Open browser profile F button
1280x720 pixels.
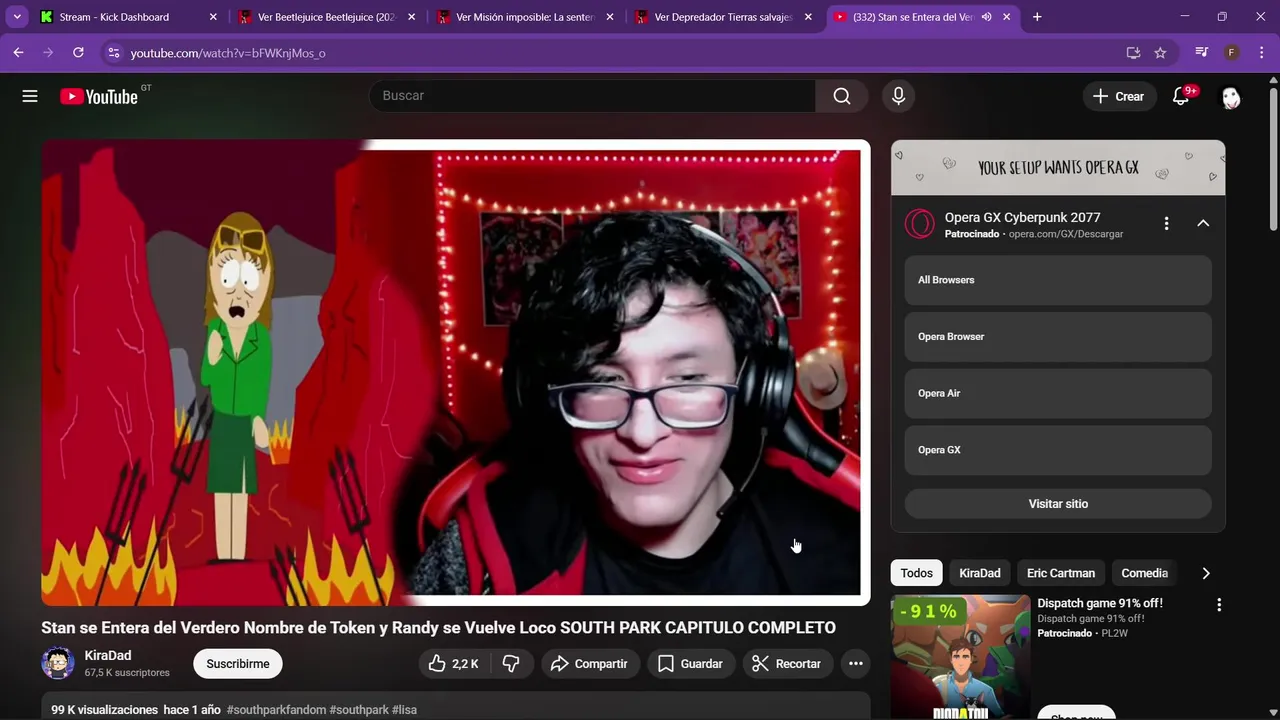[1232, 52]
